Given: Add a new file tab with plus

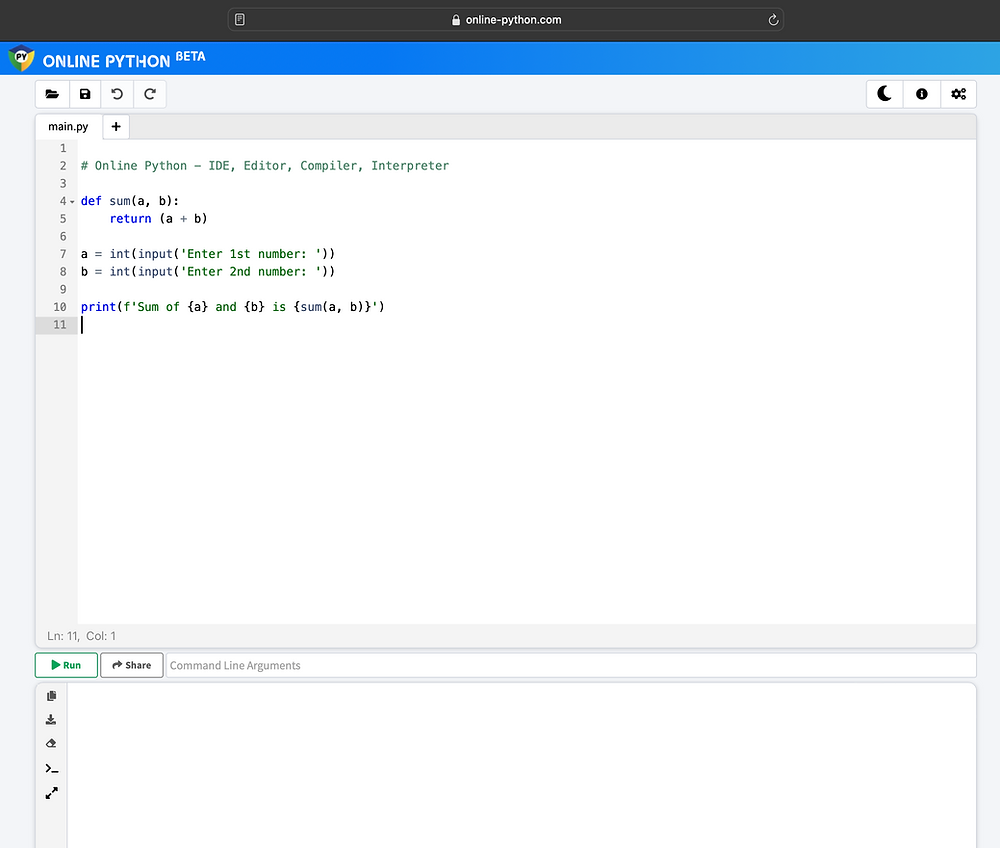Looking at the screenshot, I should 116,127.
